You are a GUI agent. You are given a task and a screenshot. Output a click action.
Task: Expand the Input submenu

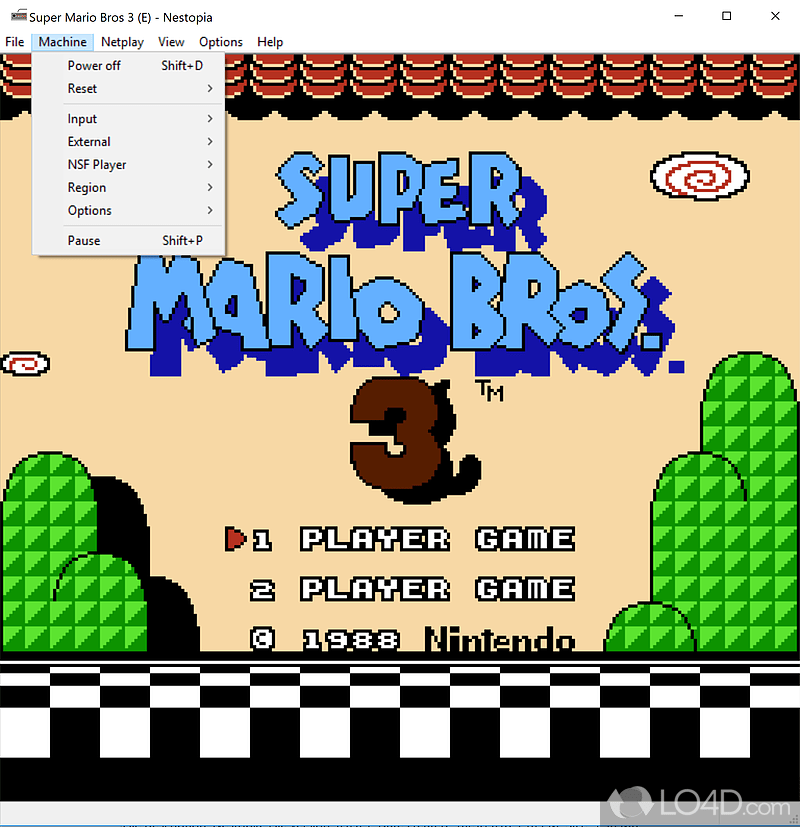click(x=129, y=119)
